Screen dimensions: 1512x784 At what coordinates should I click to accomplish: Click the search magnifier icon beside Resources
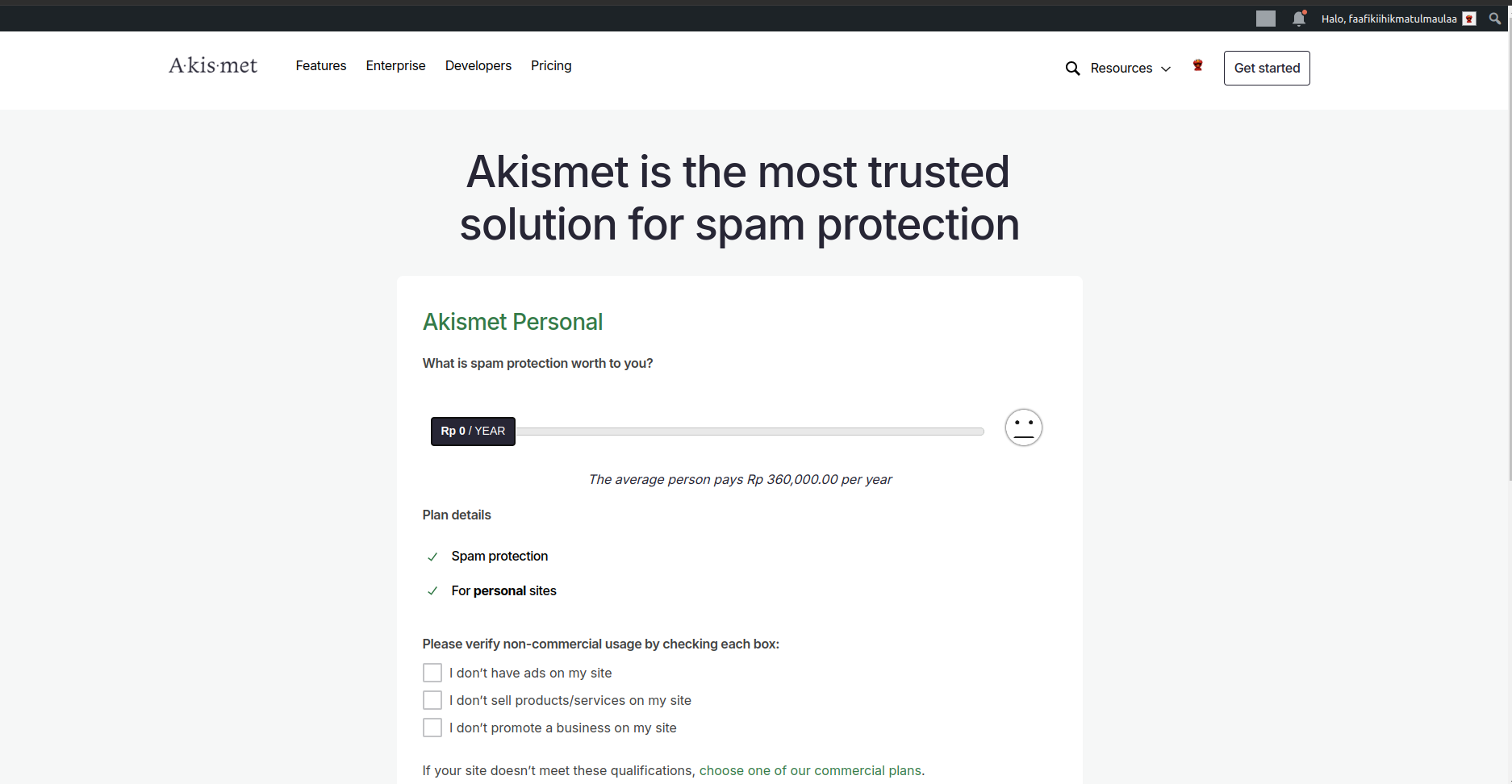[1072, 69]
